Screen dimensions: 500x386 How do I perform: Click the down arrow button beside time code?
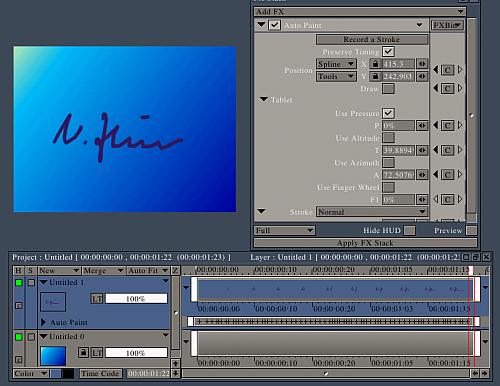(x=176, y=373)
